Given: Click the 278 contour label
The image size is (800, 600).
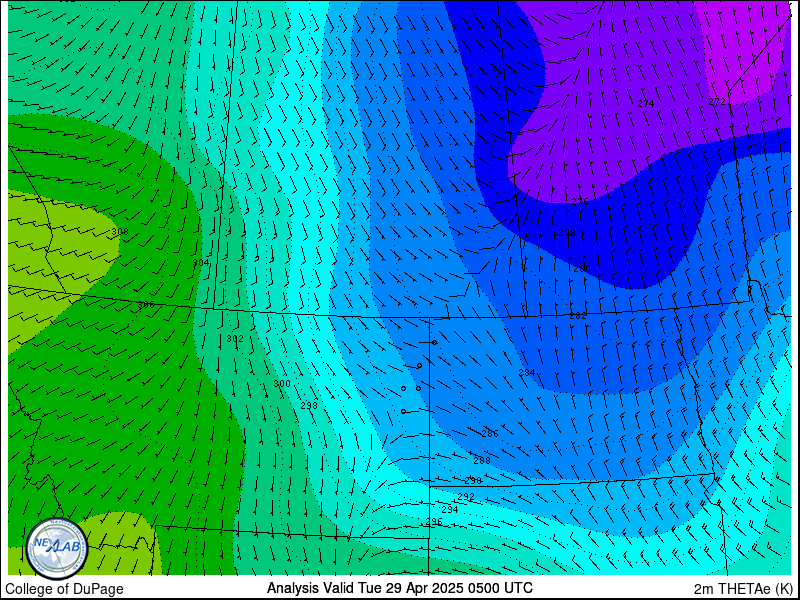Looking at the screenshot, I should [x=567, y=233].
